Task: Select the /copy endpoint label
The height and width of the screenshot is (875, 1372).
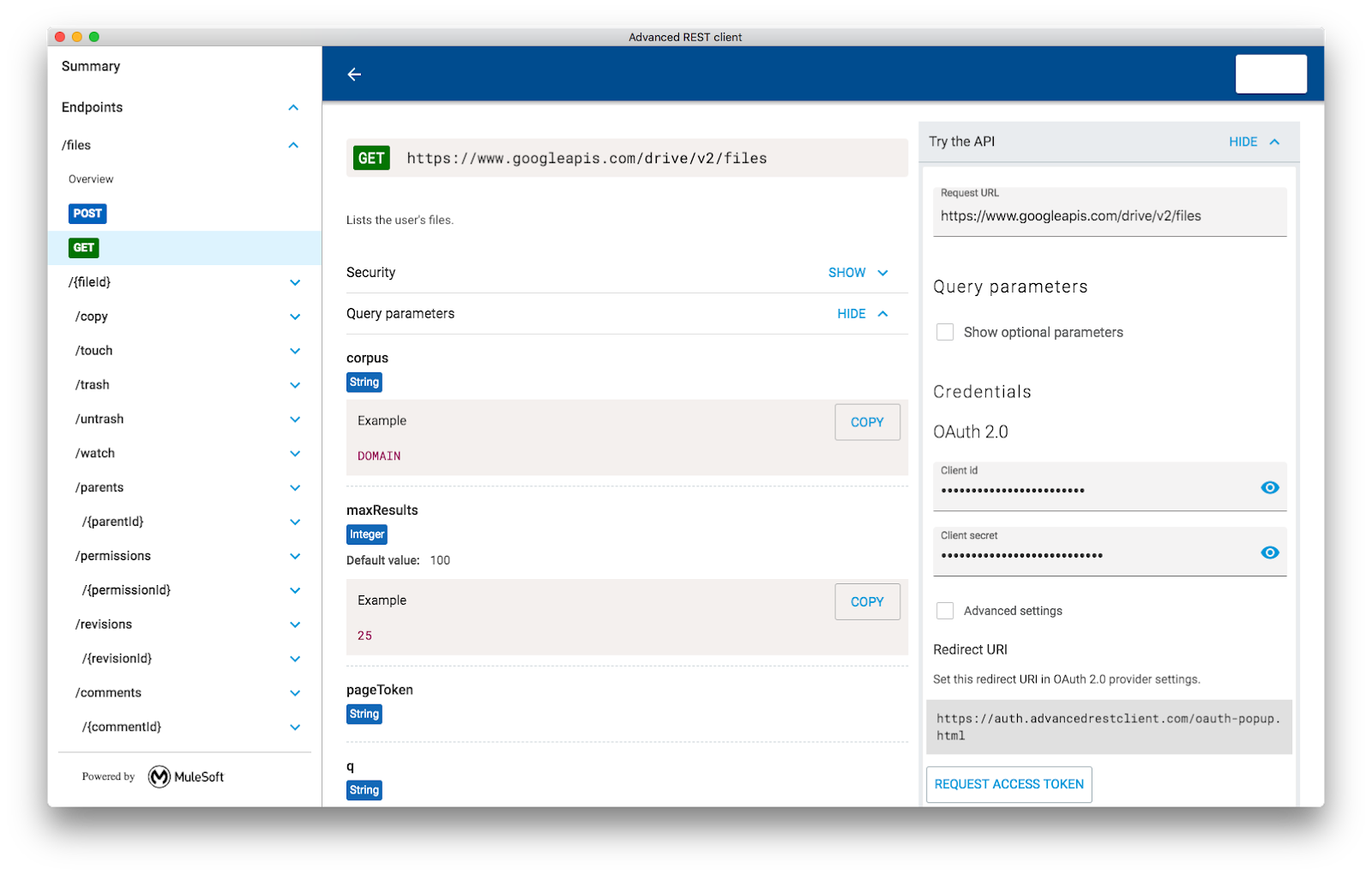Action: (92, 317)
